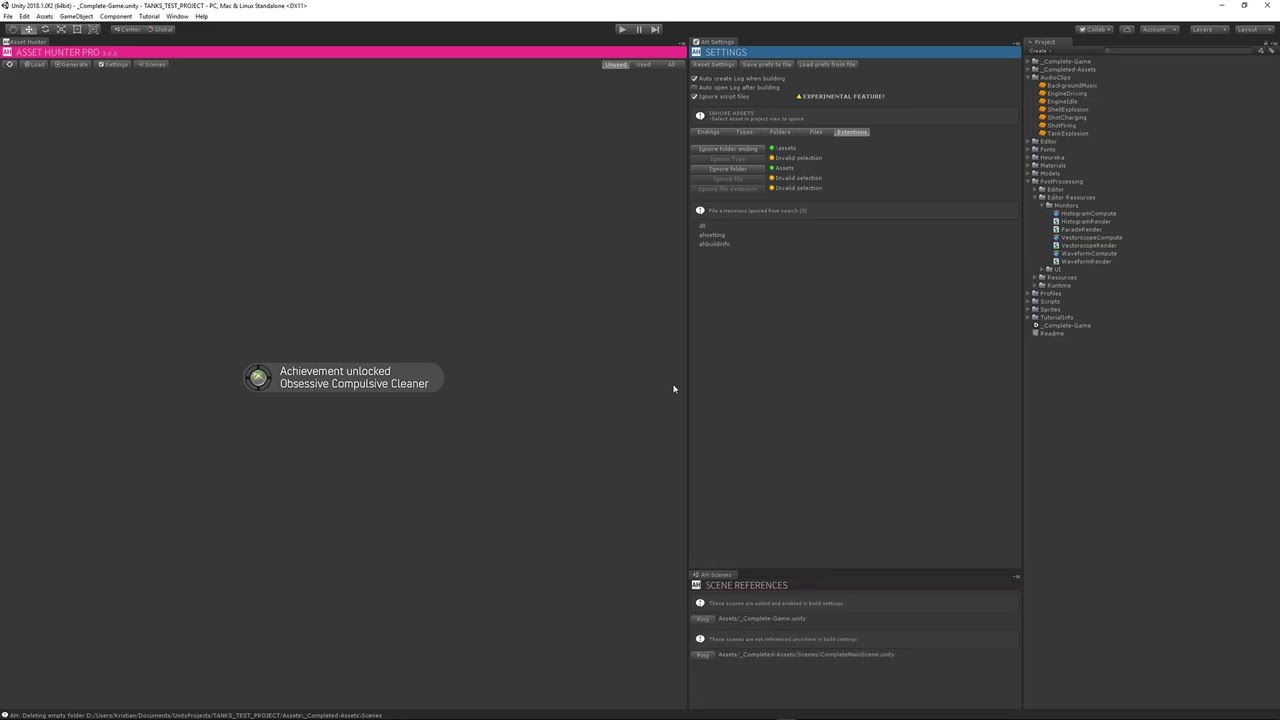Open the Layout dropdown
The image size is (1280, 720).
click(1254, 29)
